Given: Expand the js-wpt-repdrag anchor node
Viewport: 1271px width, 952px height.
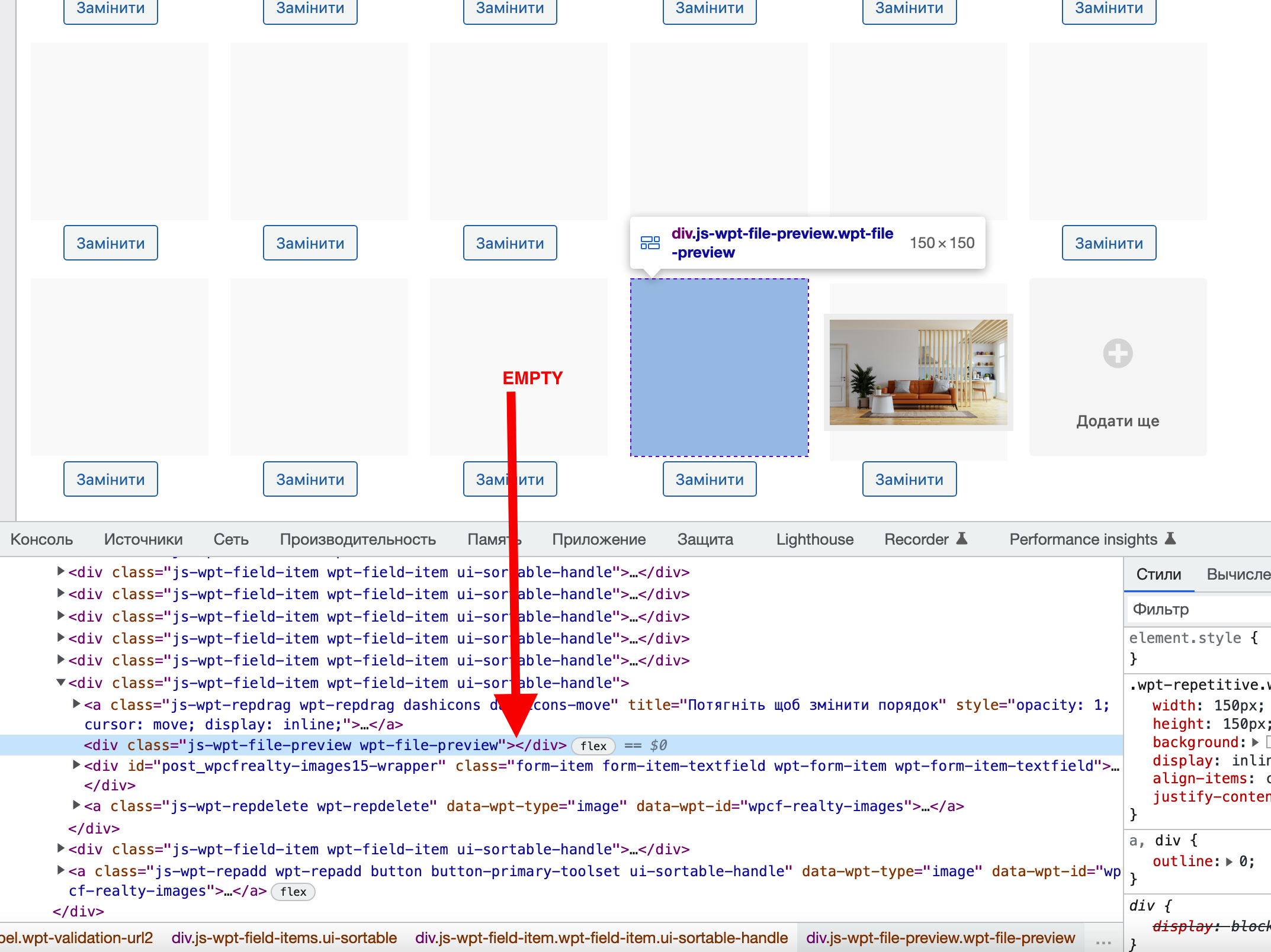Looking at the screenshot, I should click(76, 704).
